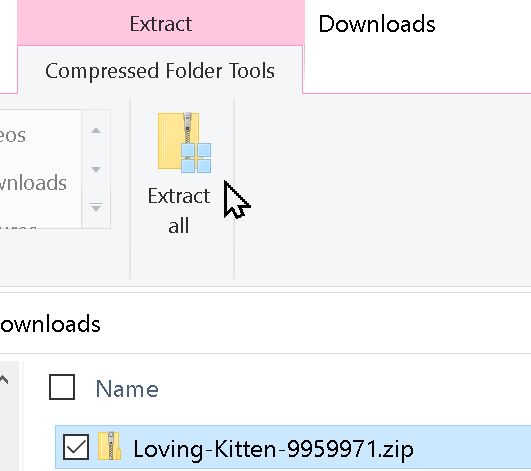This screenshot has height=471, width=531.
Task: Uncheck the Loving-Kitten-9959971.zip checkbox
Action: pos(76,447)
